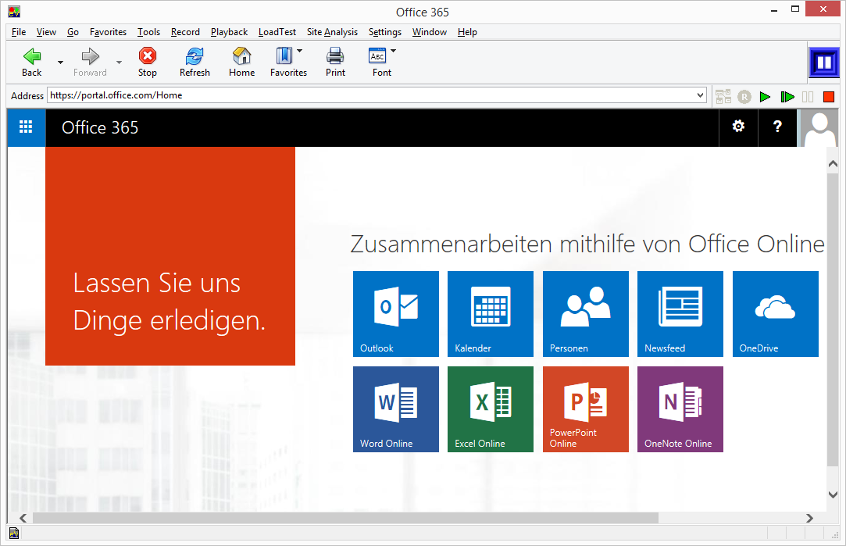Click the horizontal scrollbar left arrow
This screenshot has height=546, width=846.
pos(23,518)
